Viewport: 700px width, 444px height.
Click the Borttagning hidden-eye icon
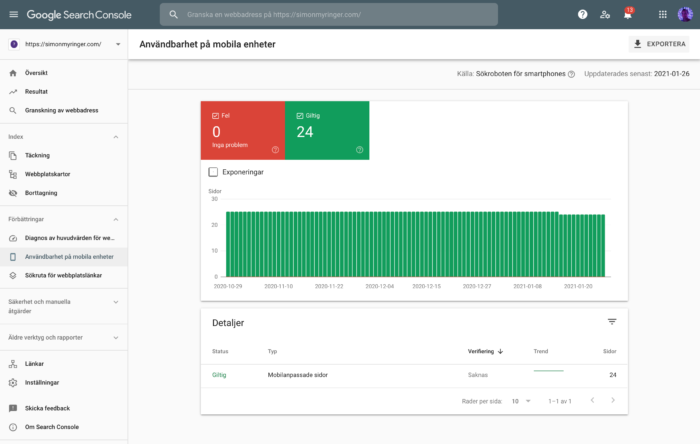(13, 193)
